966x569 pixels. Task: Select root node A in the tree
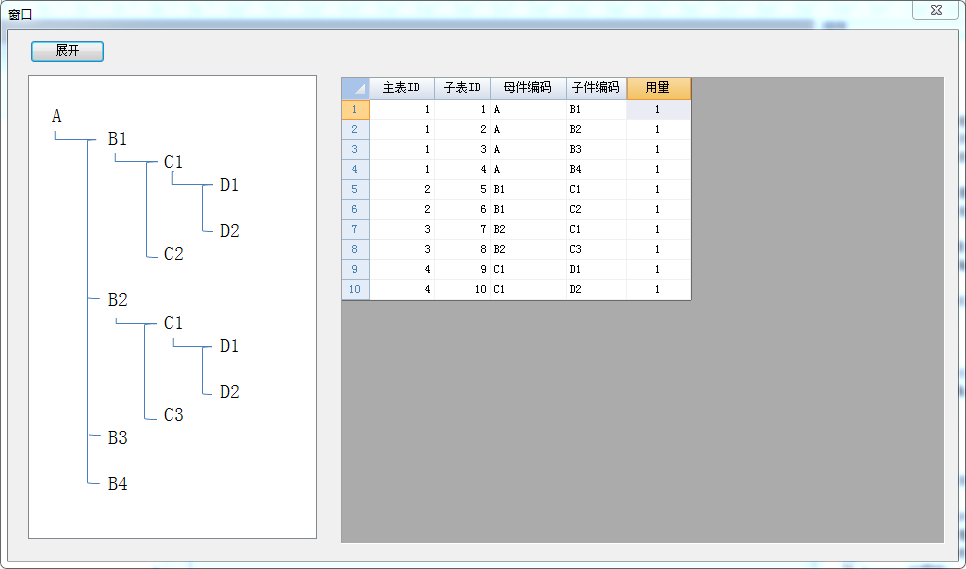coord(57,116)
